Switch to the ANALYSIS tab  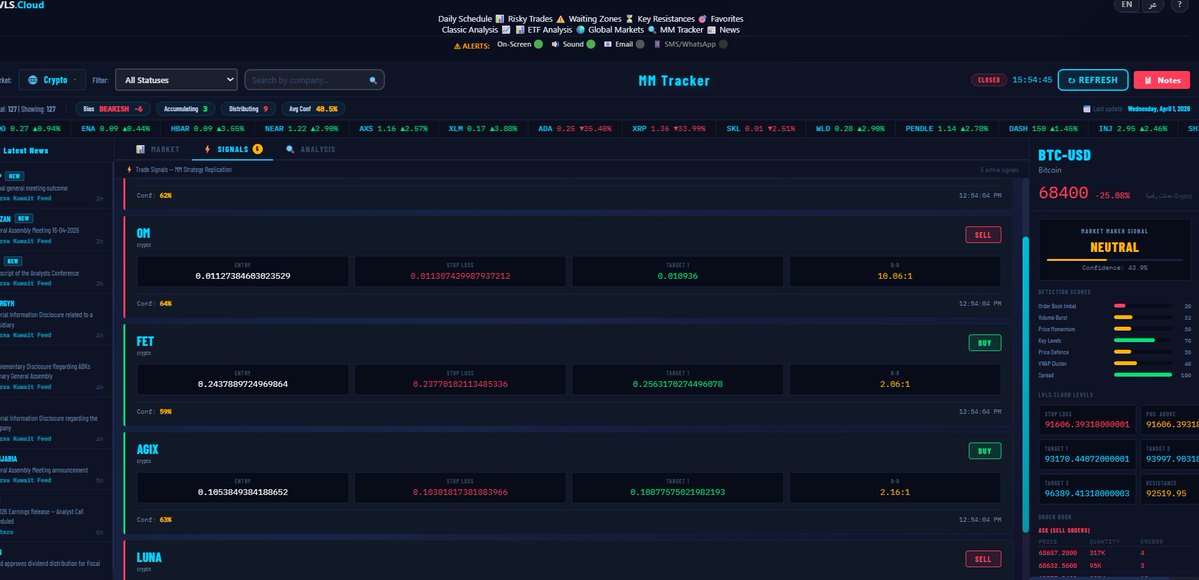310,149
